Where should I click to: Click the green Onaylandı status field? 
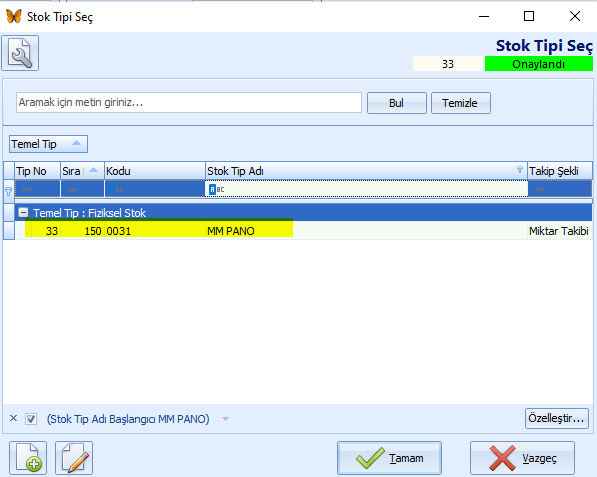(x=539, y=64)
